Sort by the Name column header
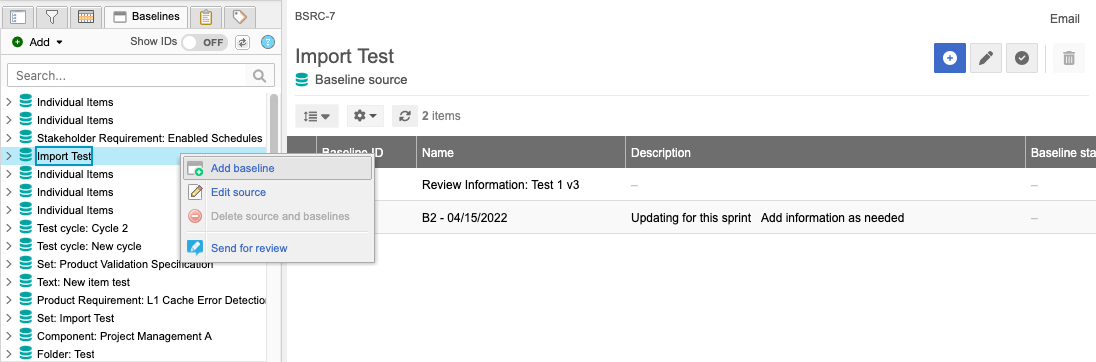Viewport: 1096px width, 362px height. (521, 152)
